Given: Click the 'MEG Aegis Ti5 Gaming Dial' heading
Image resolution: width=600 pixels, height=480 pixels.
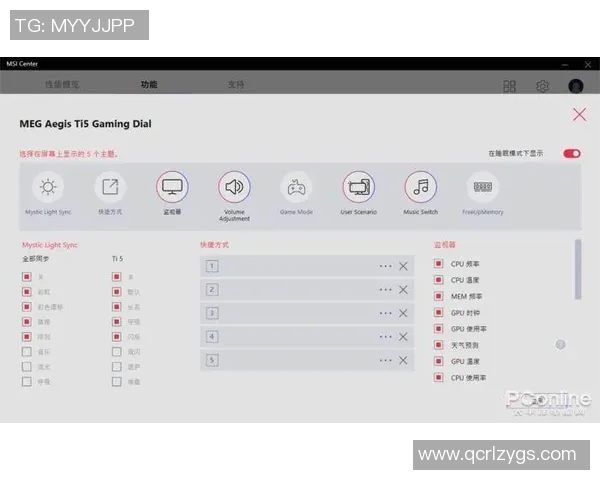Looking at the screenshot, I should coord(85,124).
